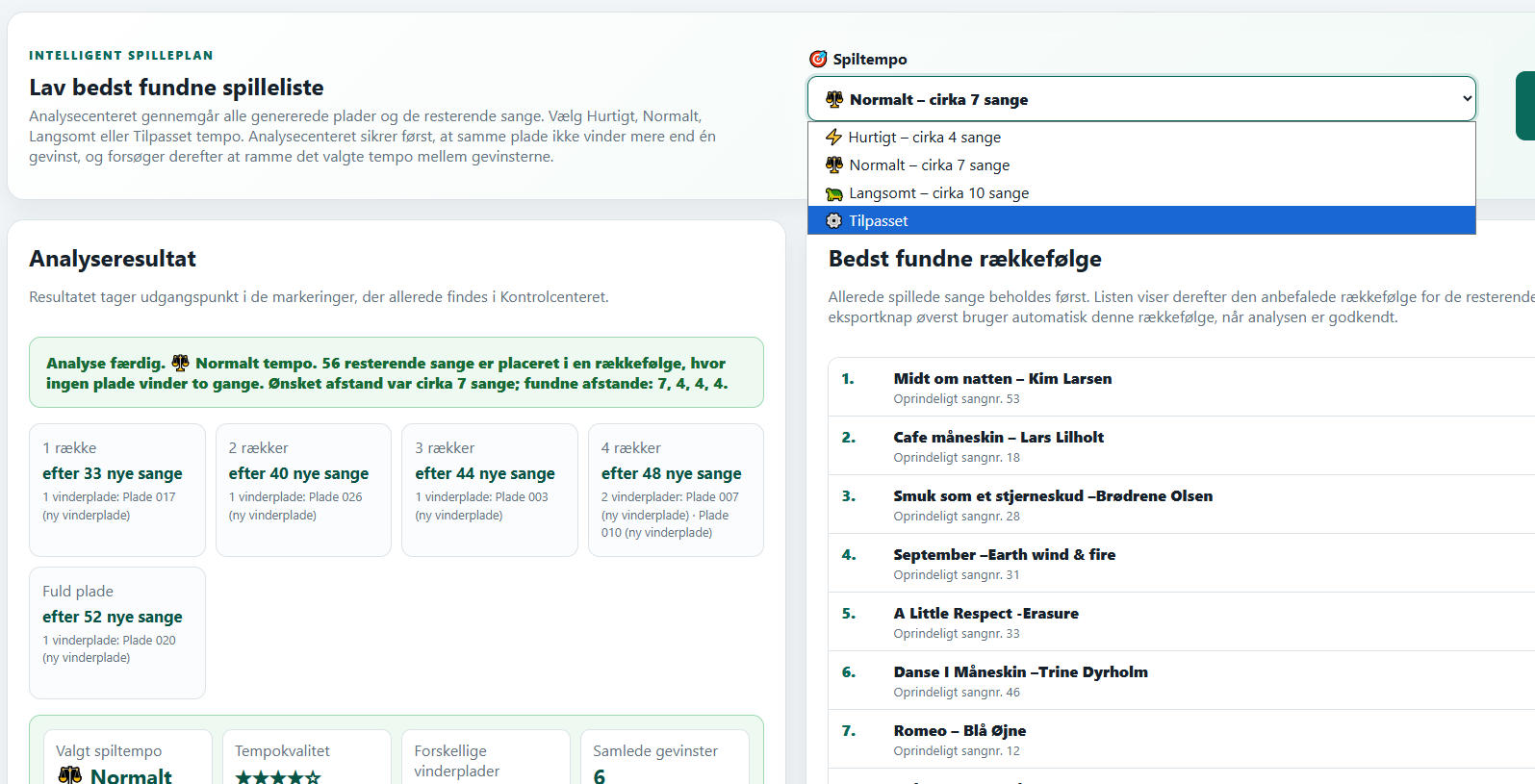1535x784 pixels.
Task: Click 'efter 44 nye sange' in the 3 rækker card
Action: coord(485,473)
